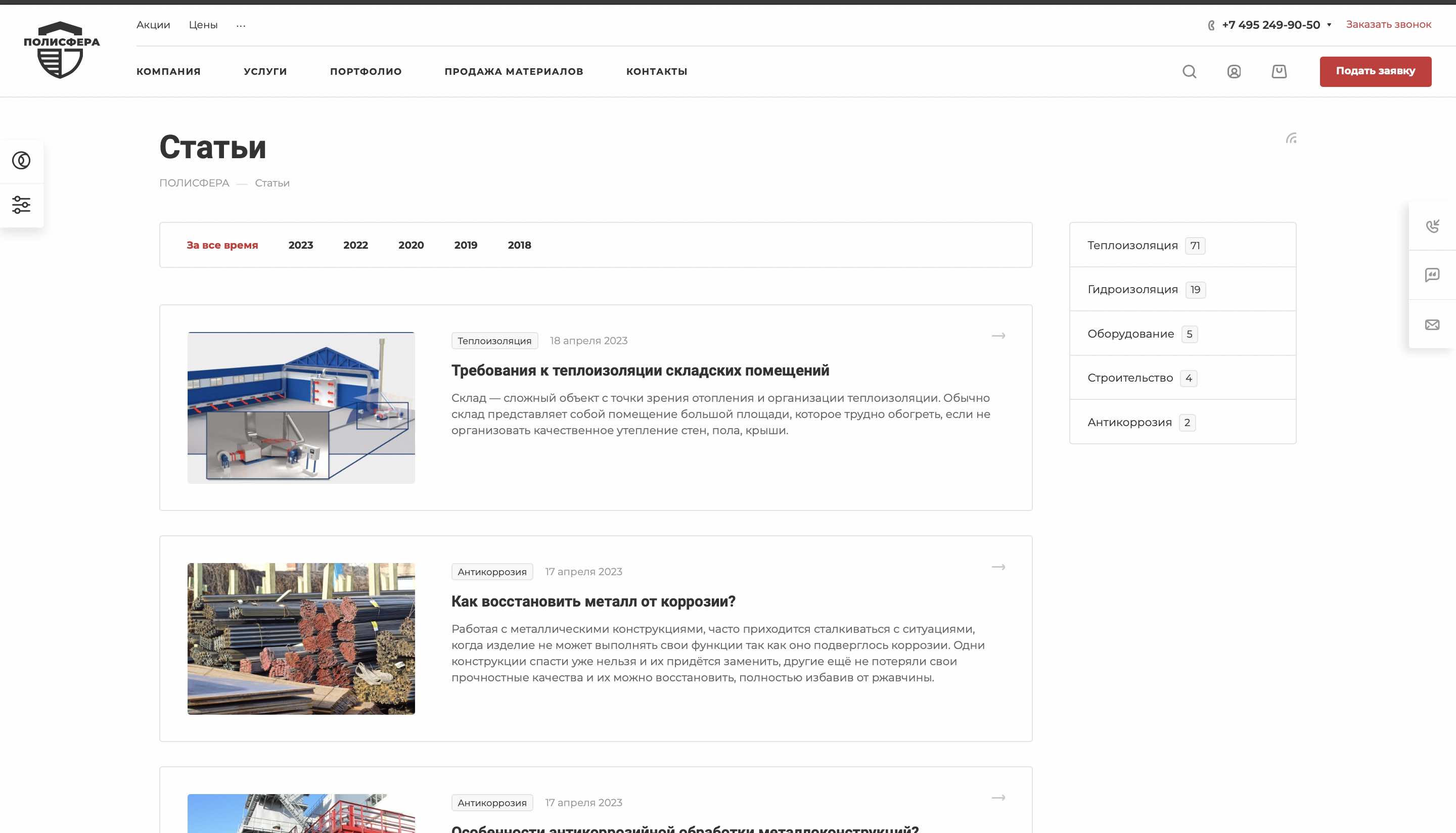Filter by Гидроизоляция category
Viewport: 1456px width, 833px height.
[1132, 290]
